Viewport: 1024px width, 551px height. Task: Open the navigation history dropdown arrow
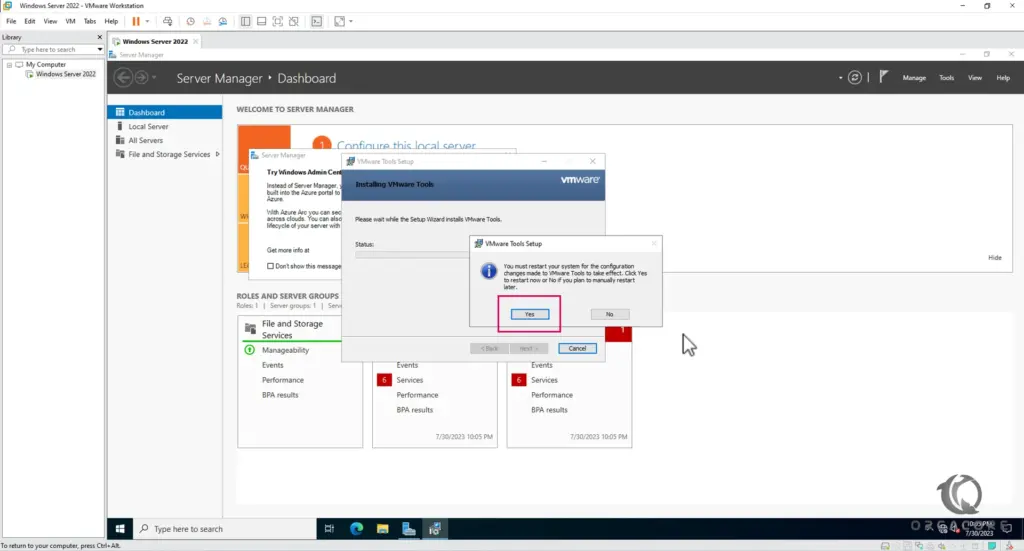(x=154, y=78)
